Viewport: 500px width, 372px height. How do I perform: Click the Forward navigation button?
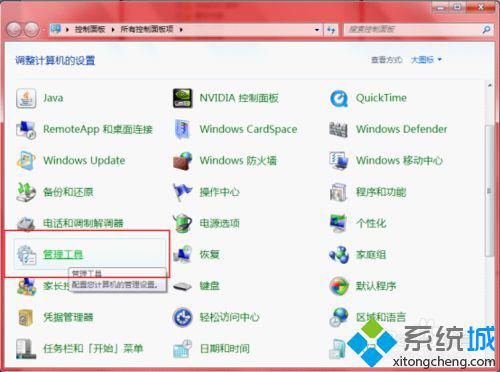pos(32,30)
